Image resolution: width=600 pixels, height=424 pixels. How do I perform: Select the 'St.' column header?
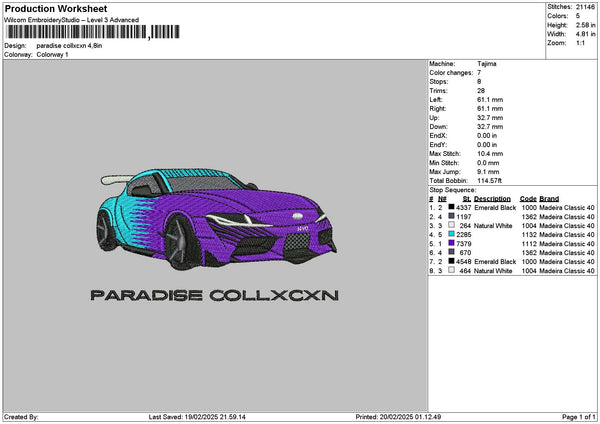[466, 199]
